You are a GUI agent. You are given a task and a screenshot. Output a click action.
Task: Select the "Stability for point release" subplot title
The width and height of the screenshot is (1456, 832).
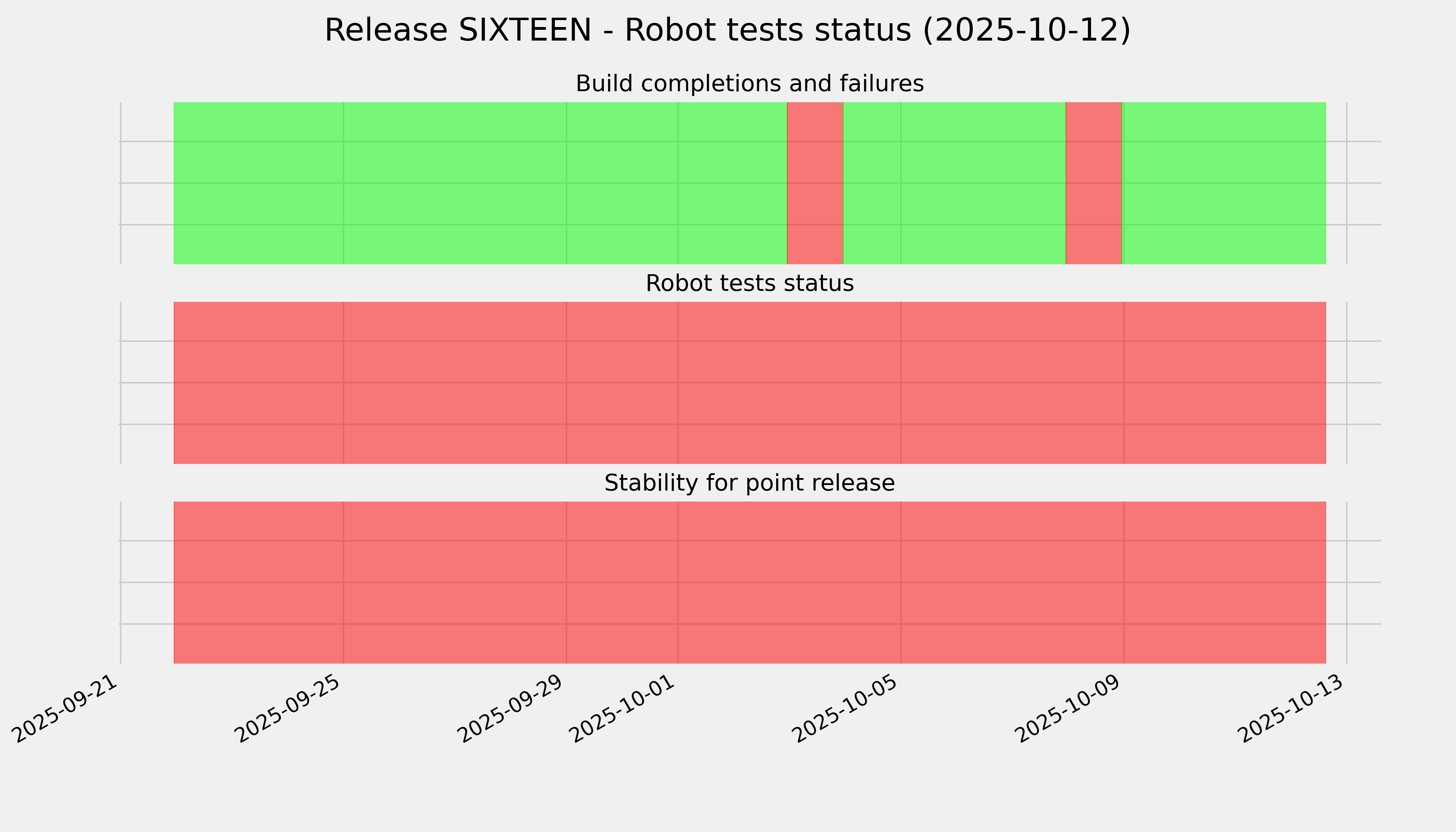tap(749, 484)
